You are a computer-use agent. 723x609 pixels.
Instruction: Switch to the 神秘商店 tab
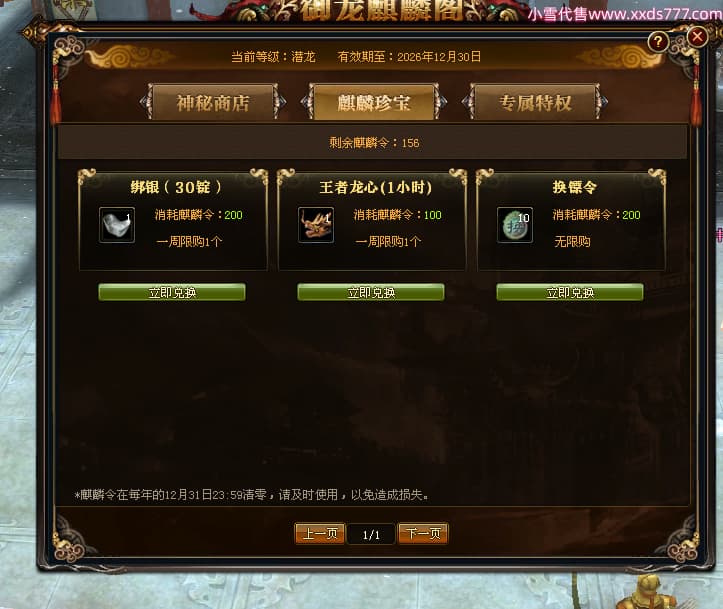213,102
